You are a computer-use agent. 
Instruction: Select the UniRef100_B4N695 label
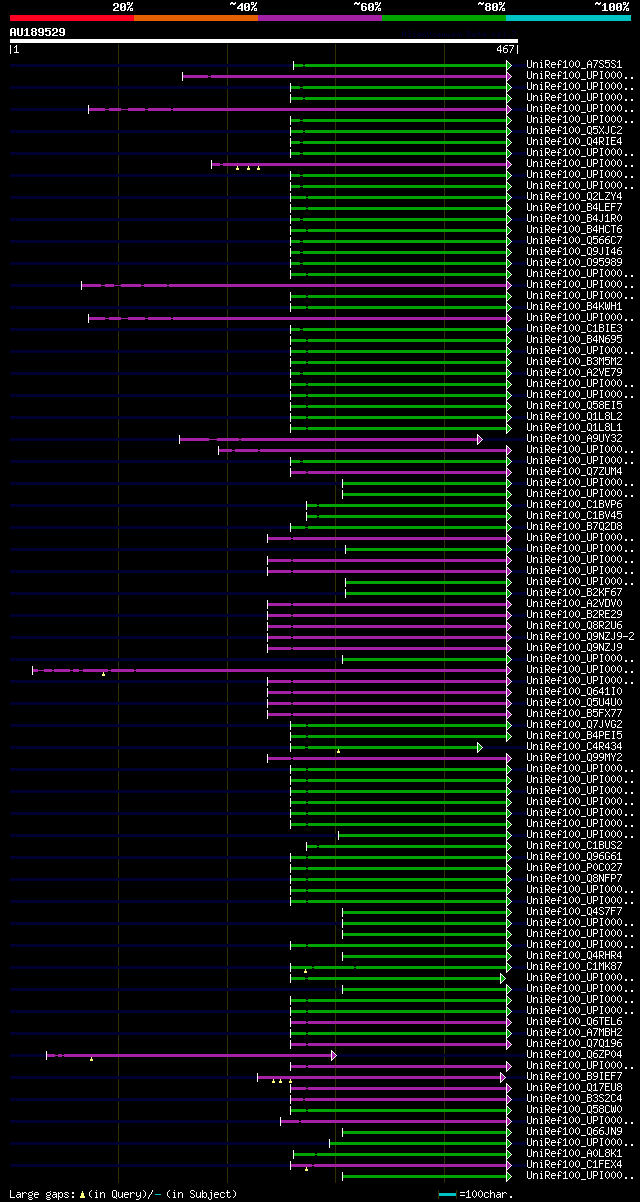574,339
